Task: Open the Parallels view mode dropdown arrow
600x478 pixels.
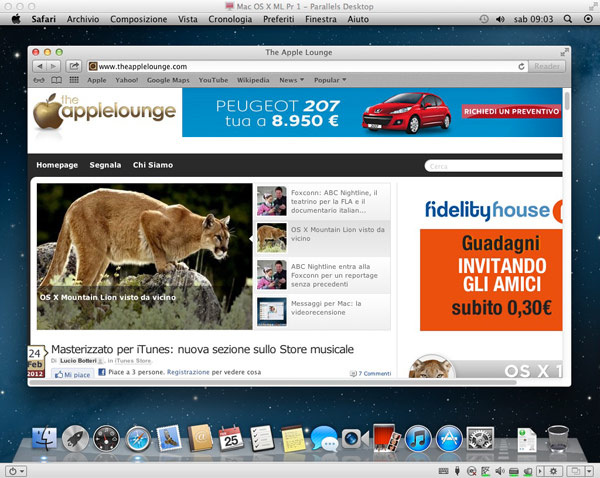Action: coord(589,471)
